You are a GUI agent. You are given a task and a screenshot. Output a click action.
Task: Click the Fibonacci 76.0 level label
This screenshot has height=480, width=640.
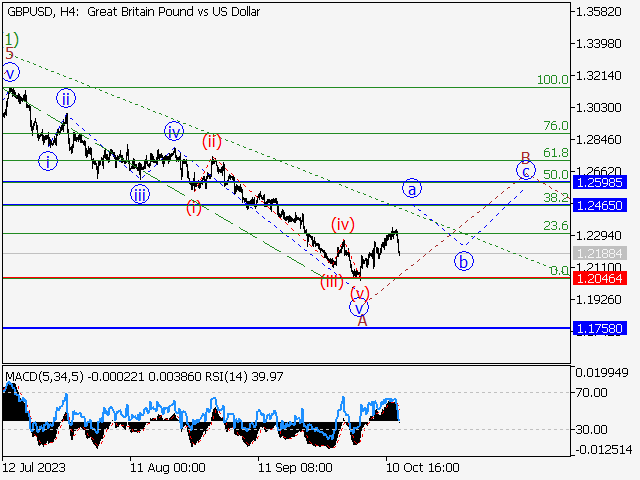tap(556, 126)
